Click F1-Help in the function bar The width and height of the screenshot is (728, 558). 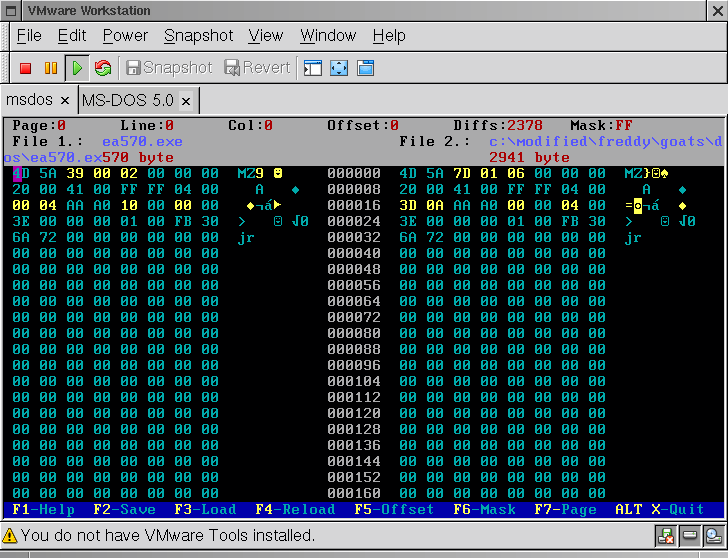(x=43, y=509)
